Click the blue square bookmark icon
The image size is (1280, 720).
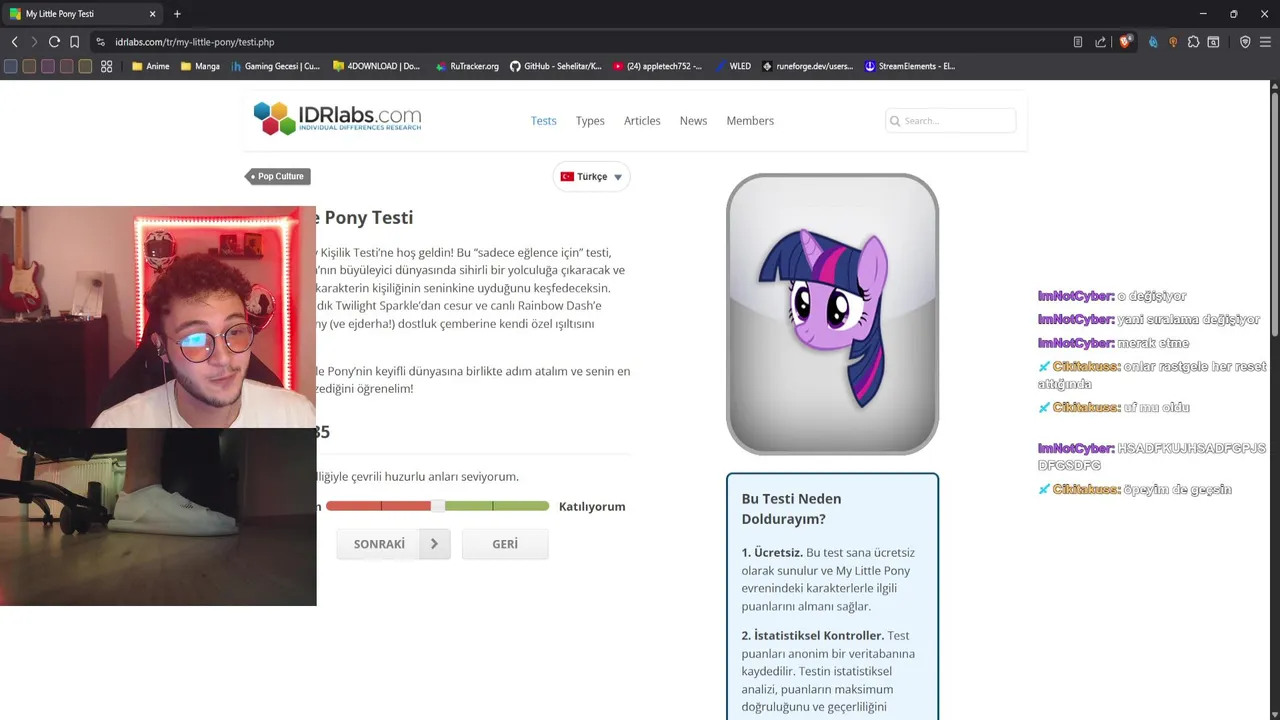point(11,66)
